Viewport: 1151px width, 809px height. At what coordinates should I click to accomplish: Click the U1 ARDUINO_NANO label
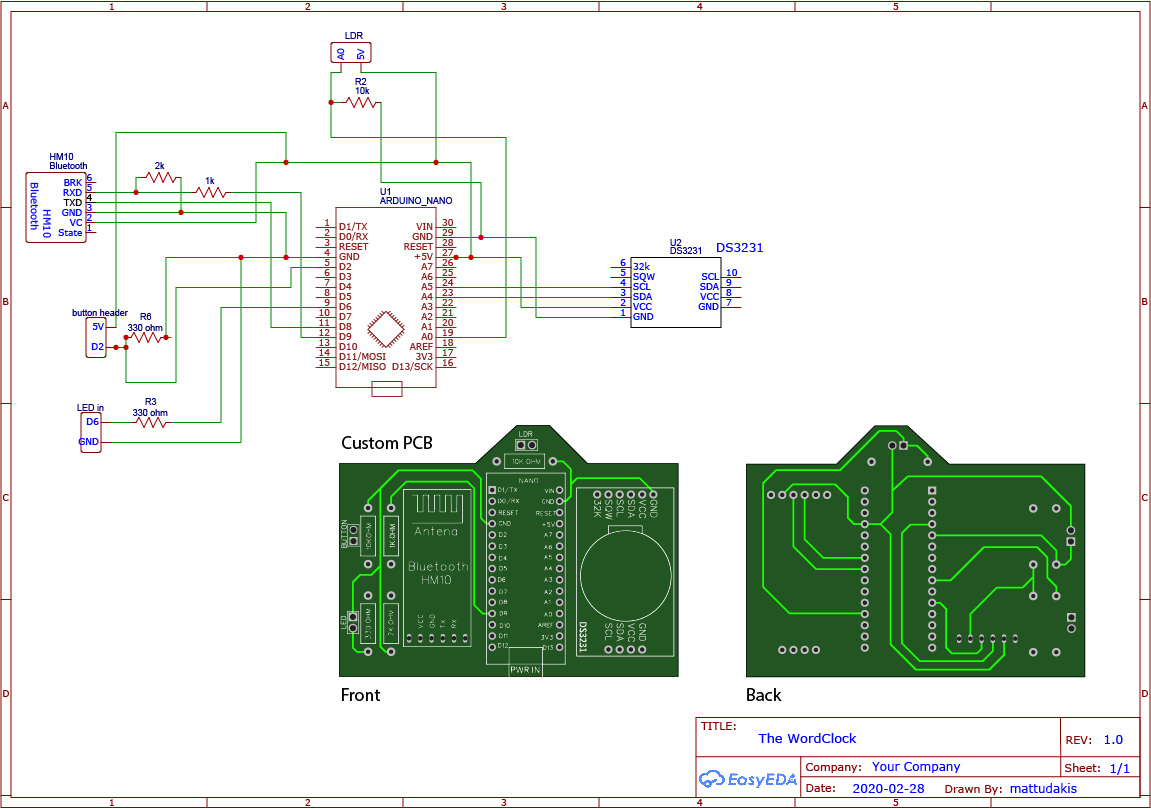point(415,196)
